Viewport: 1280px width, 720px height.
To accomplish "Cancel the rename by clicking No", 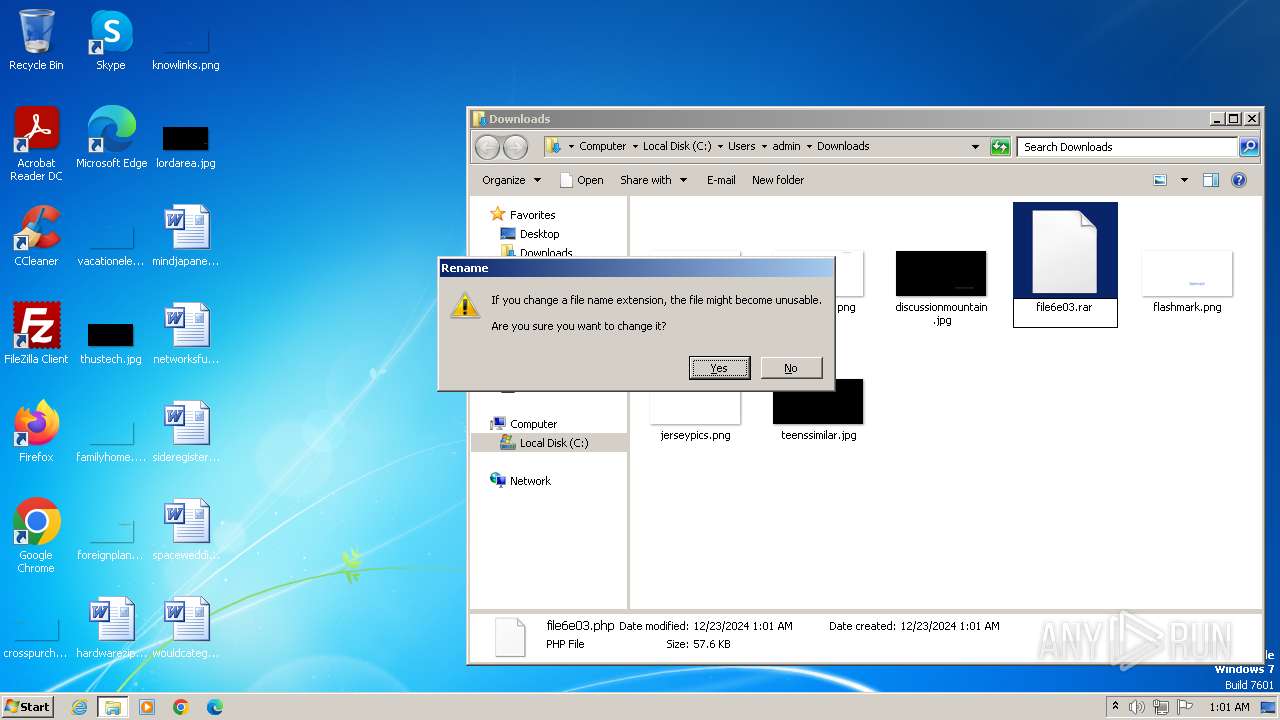I will pyautogui.click(x=791, y=368).
